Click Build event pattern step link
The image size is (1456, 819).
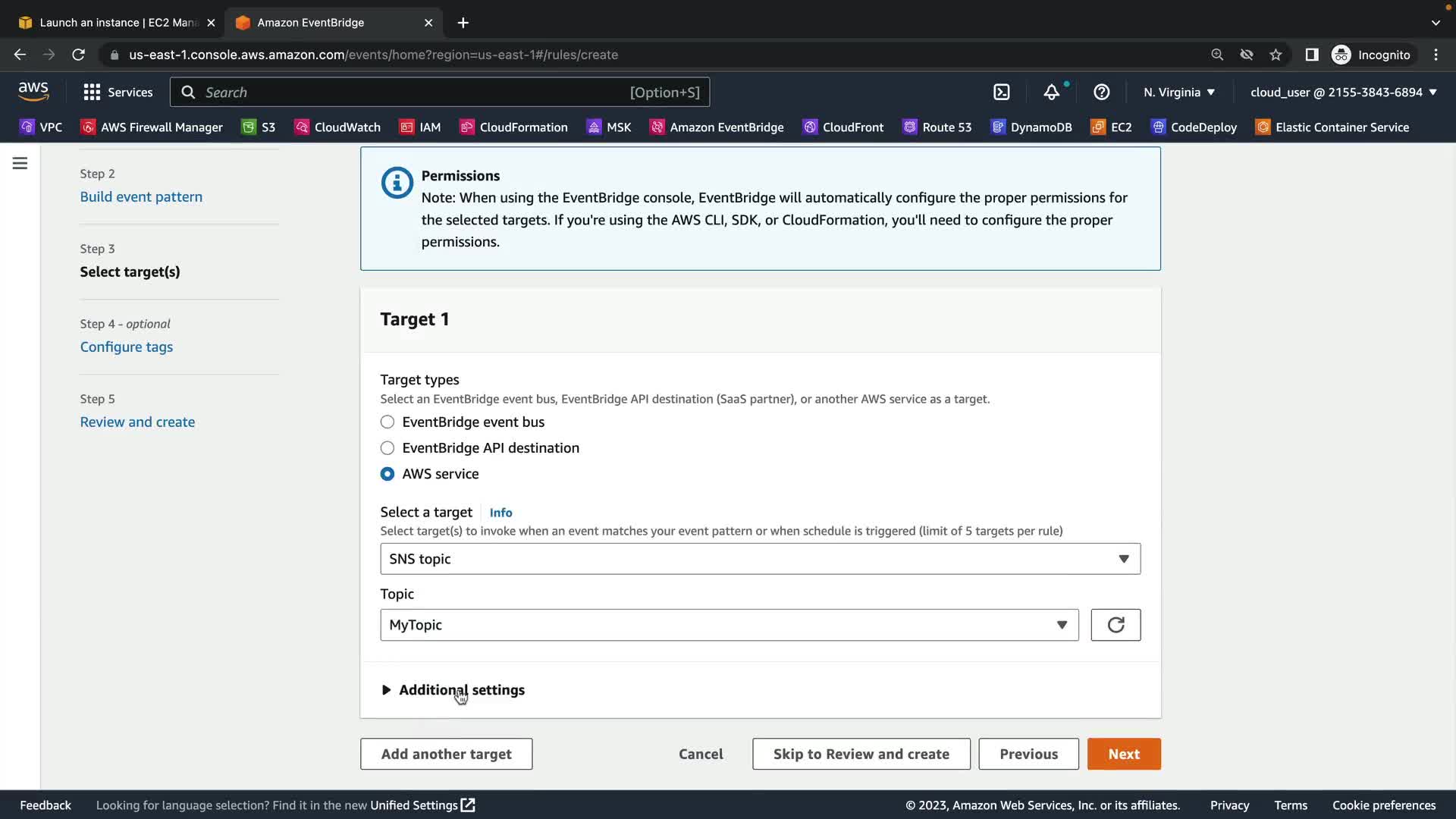tap(141, 197)
